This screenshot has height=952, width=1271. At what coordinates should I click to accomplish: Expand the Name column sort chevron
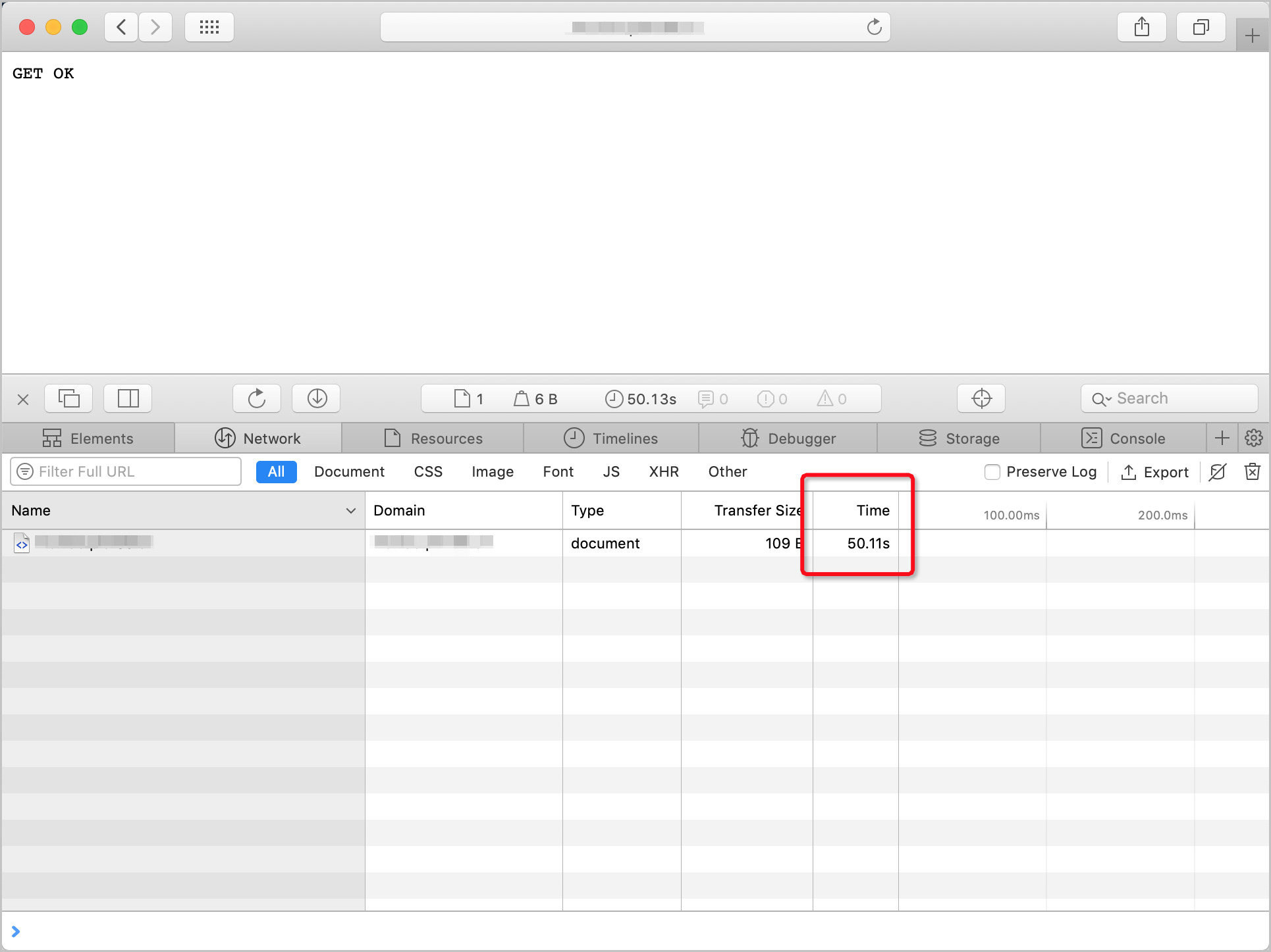(350, 511)
